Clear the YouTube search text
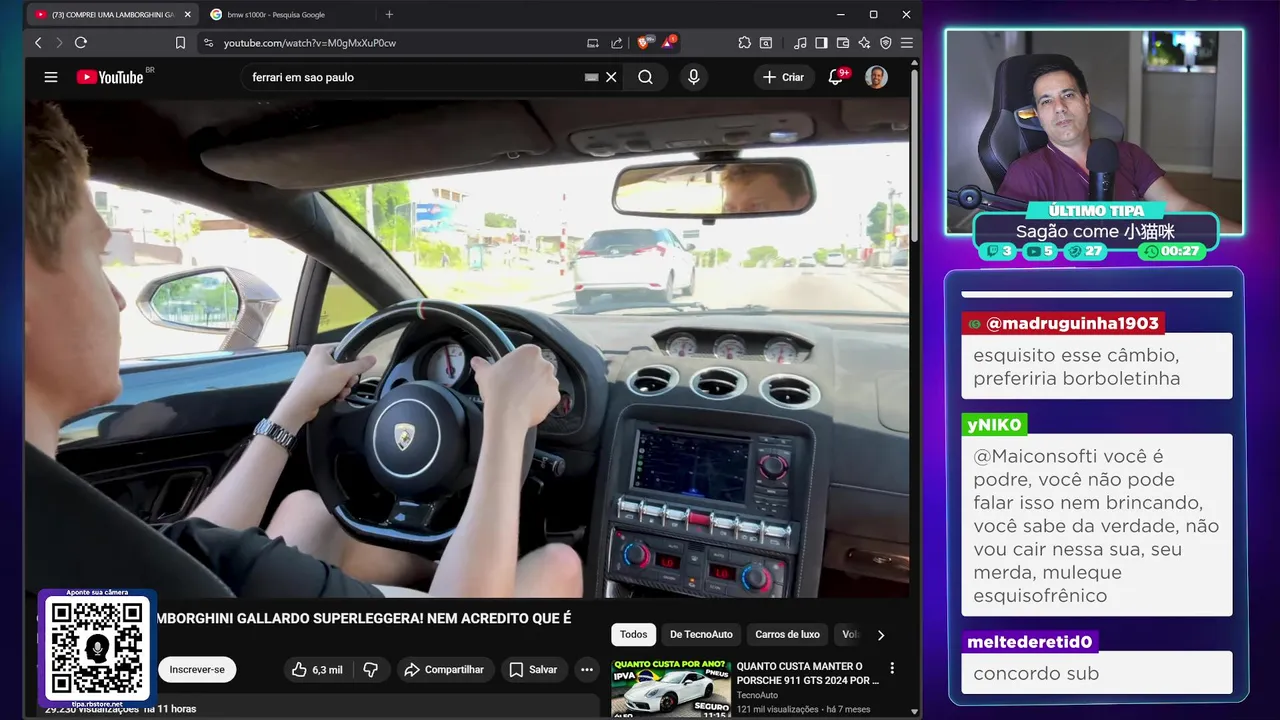1280x720 pixels. coord(611,77)
